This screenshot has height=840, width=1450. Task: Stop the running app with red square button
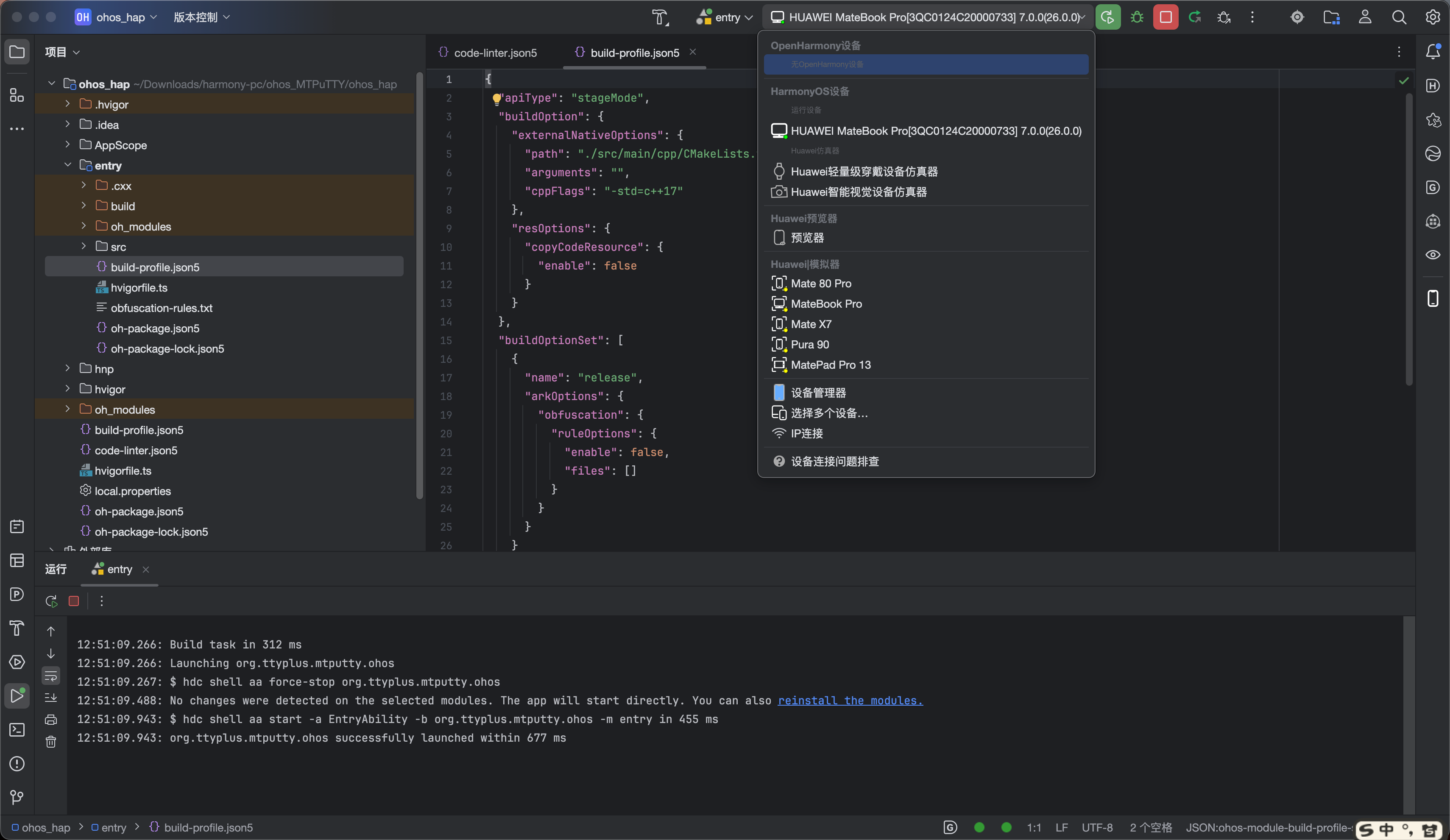pyautogui.click(x=1166, y=17)
